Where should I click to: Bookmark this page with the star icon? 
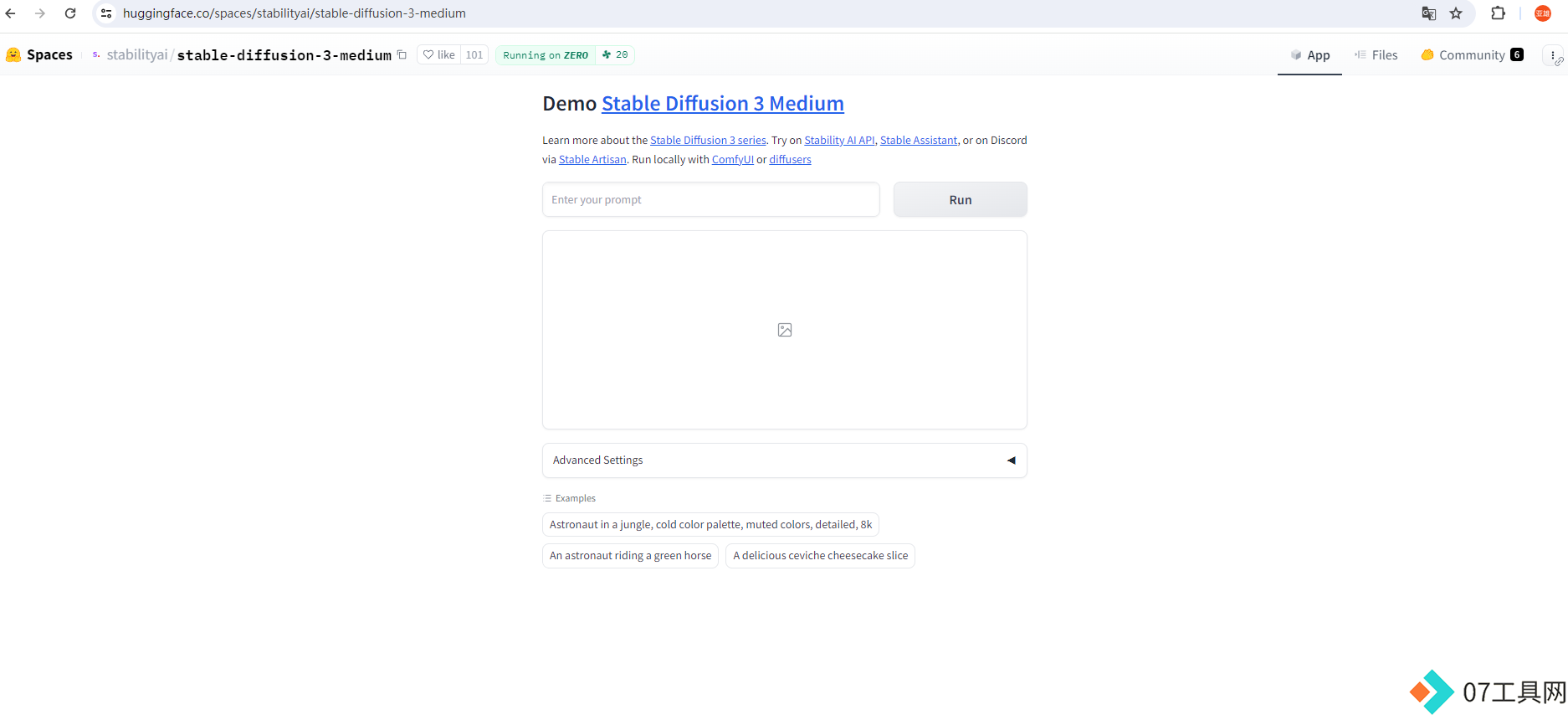pos(1456,13)
